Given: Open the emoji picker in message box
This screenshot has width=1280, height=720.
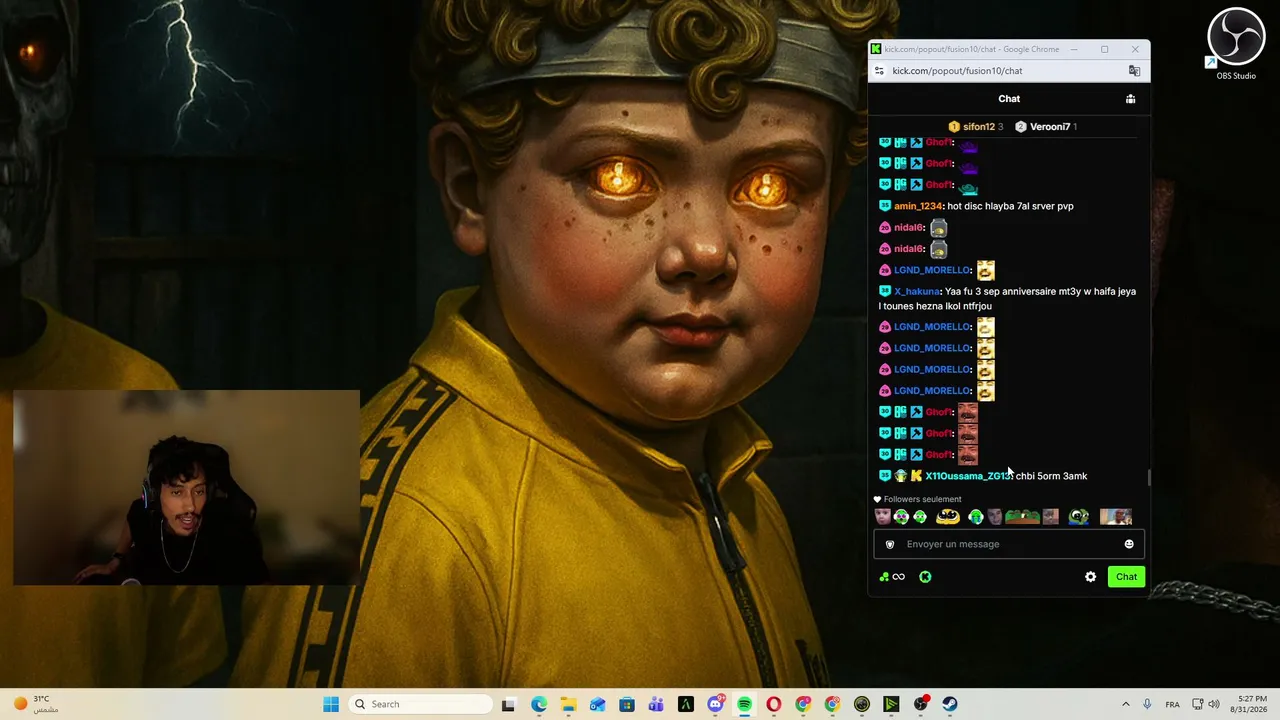Looking at the screenshot, I should click(x=1129, y=544).
